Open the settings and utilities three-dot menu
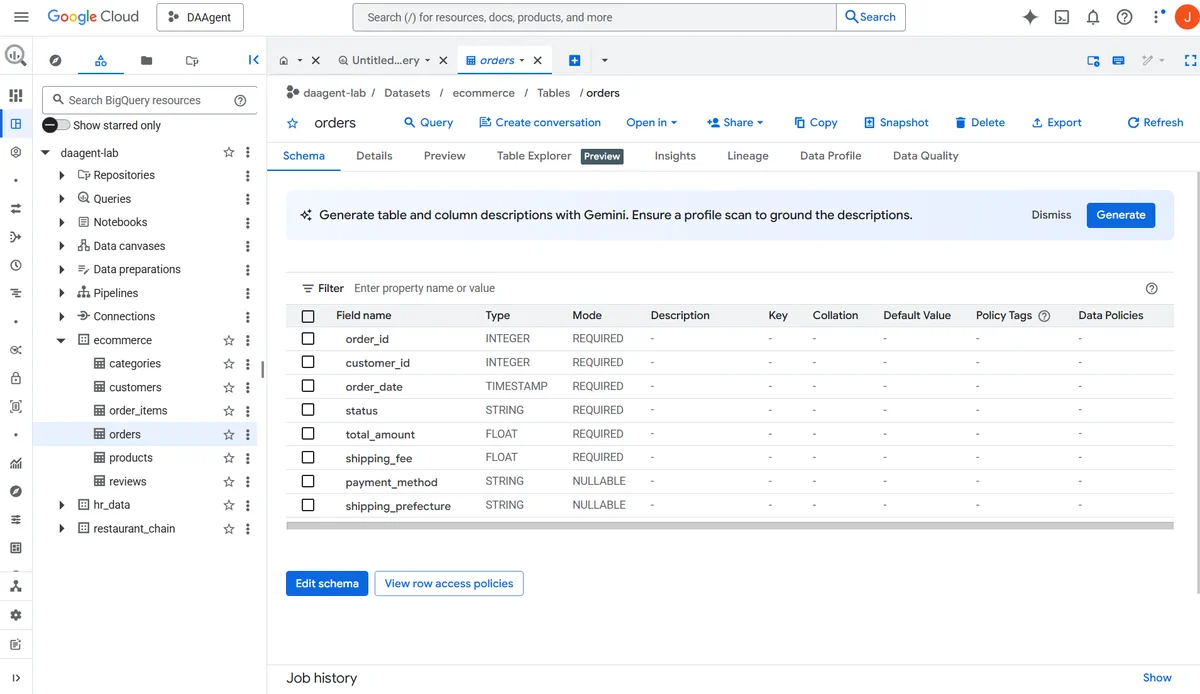 [x=1157, y=17]
